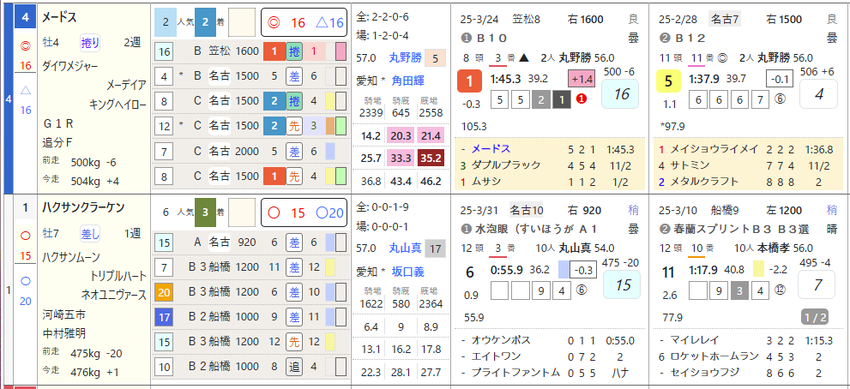The image size is (850, 389).
Task: Click the 捲り running-style badge under メードス
Action: coord(90,42)
